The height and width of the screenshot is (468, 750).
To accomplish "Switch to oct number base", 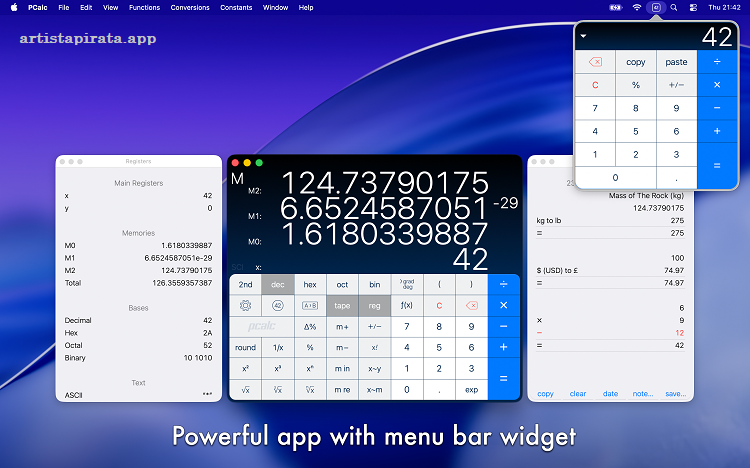I will pyautogui.click(x=342, y=284).
